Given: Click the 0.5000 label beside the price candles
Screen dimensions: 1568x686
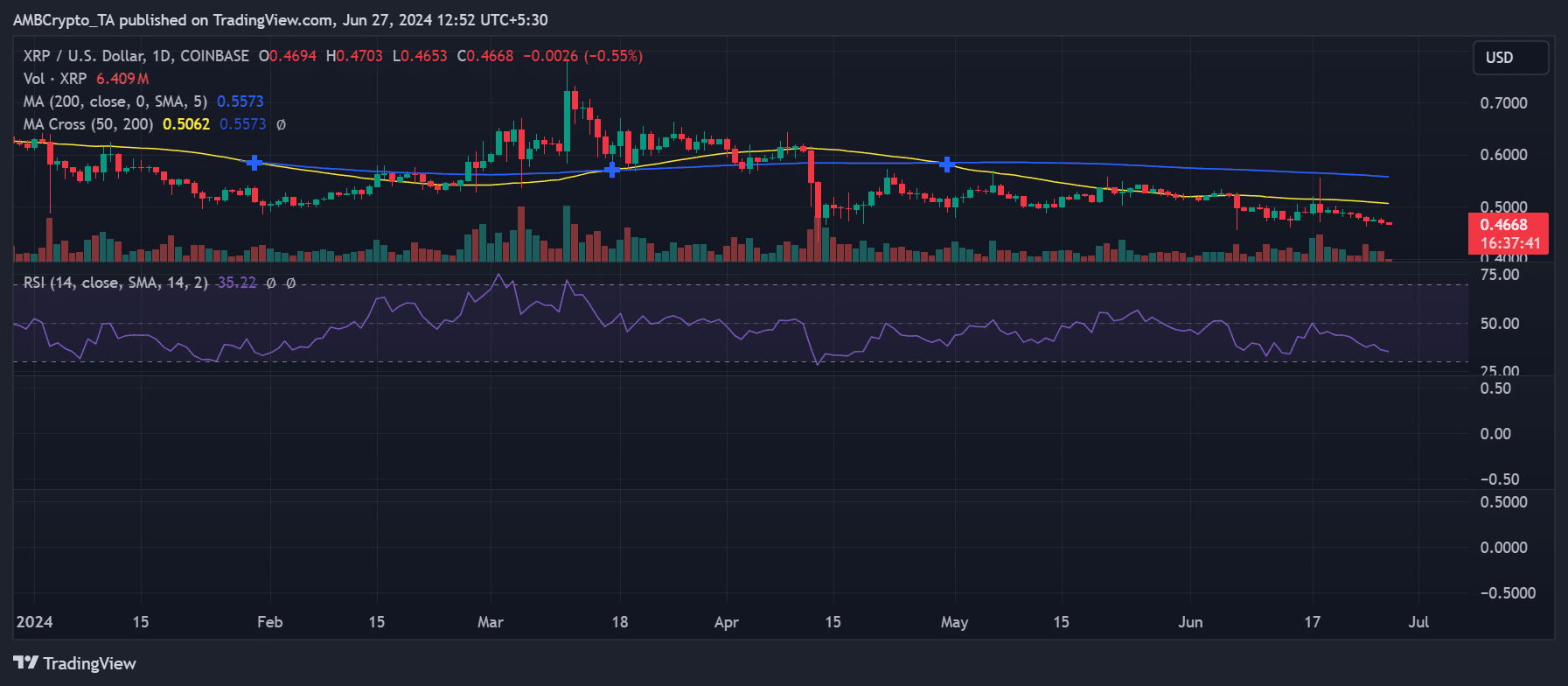Looking at the screenshot, I should coord(1504,207).
